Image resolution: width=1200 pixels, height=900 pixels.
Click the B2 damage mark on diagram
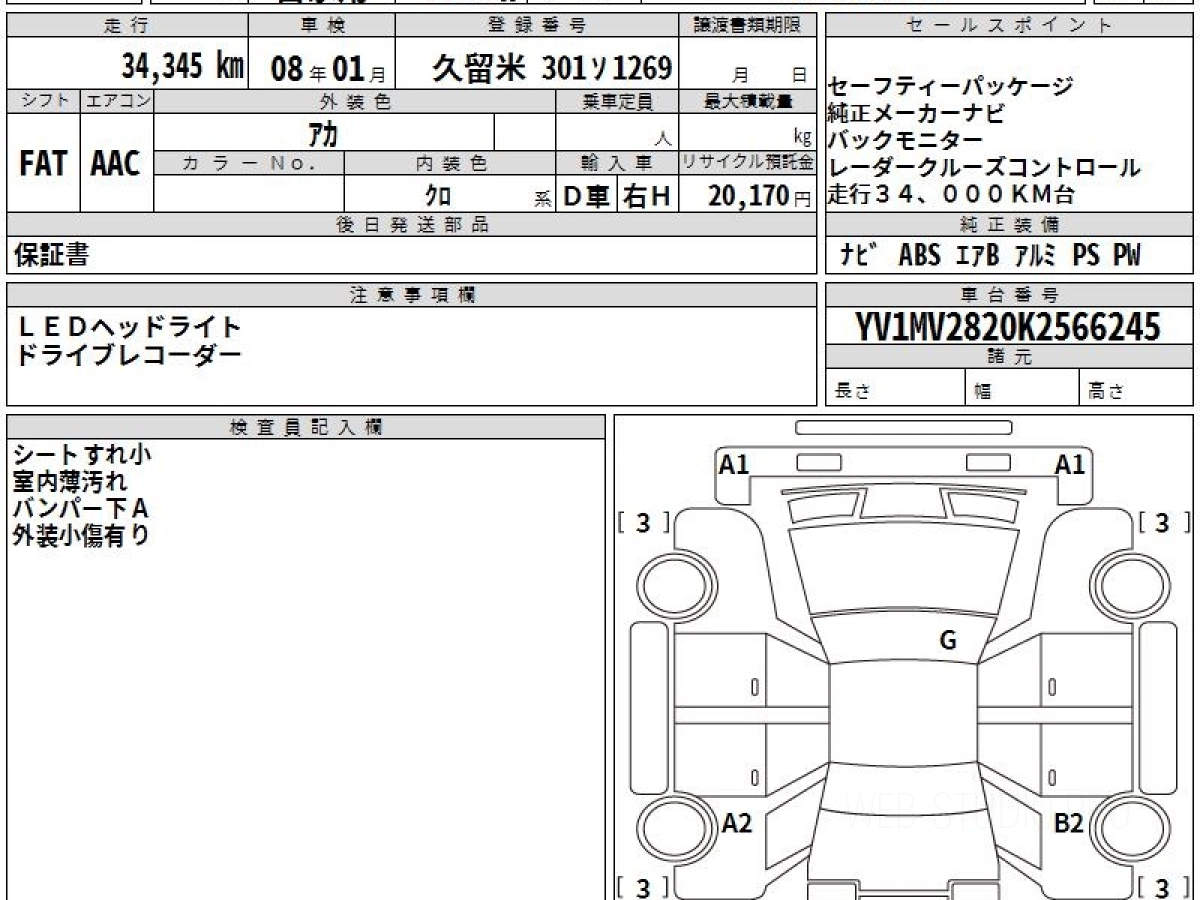(x=1069, y=823)
